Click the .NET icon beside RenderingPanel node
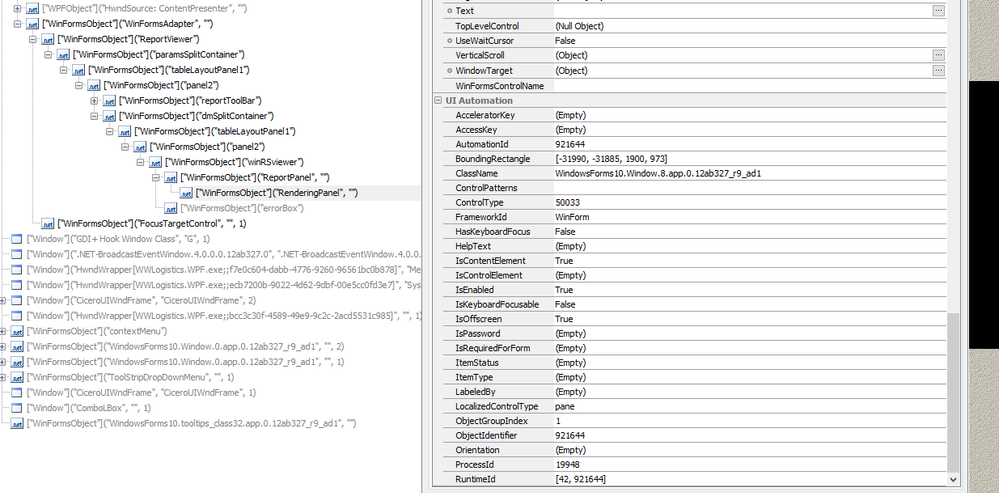This screenshot has height=493, width=999. point(186,193)
